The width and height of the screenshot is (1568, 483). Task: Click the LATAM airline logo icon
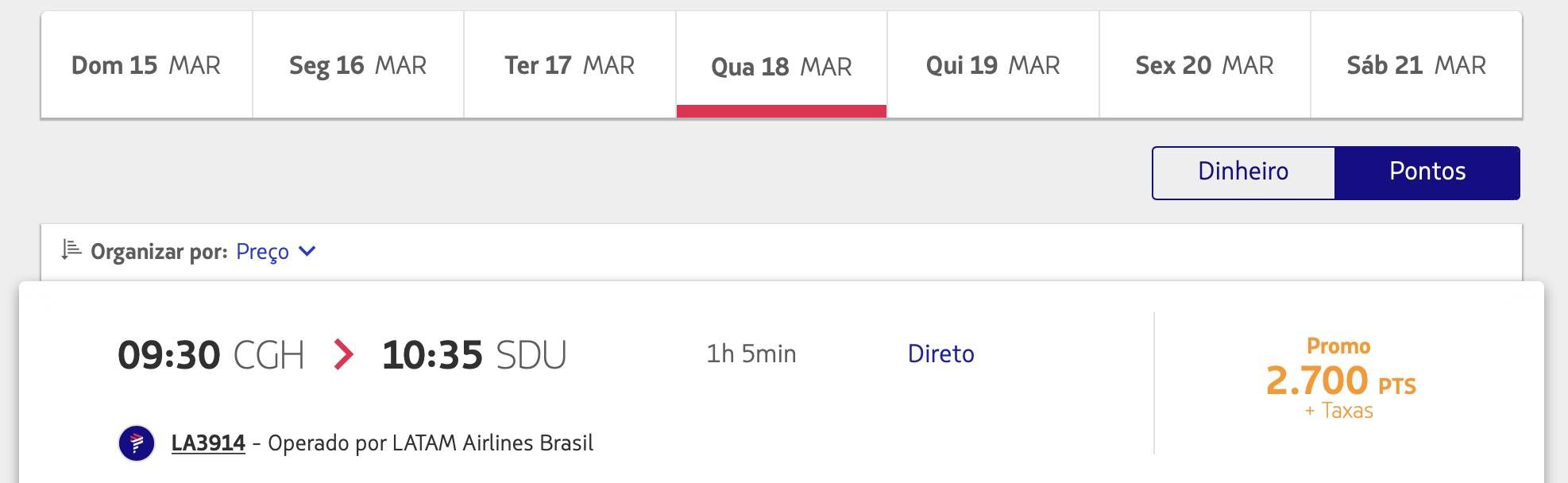pyautogui.click(x=137, y=443)
